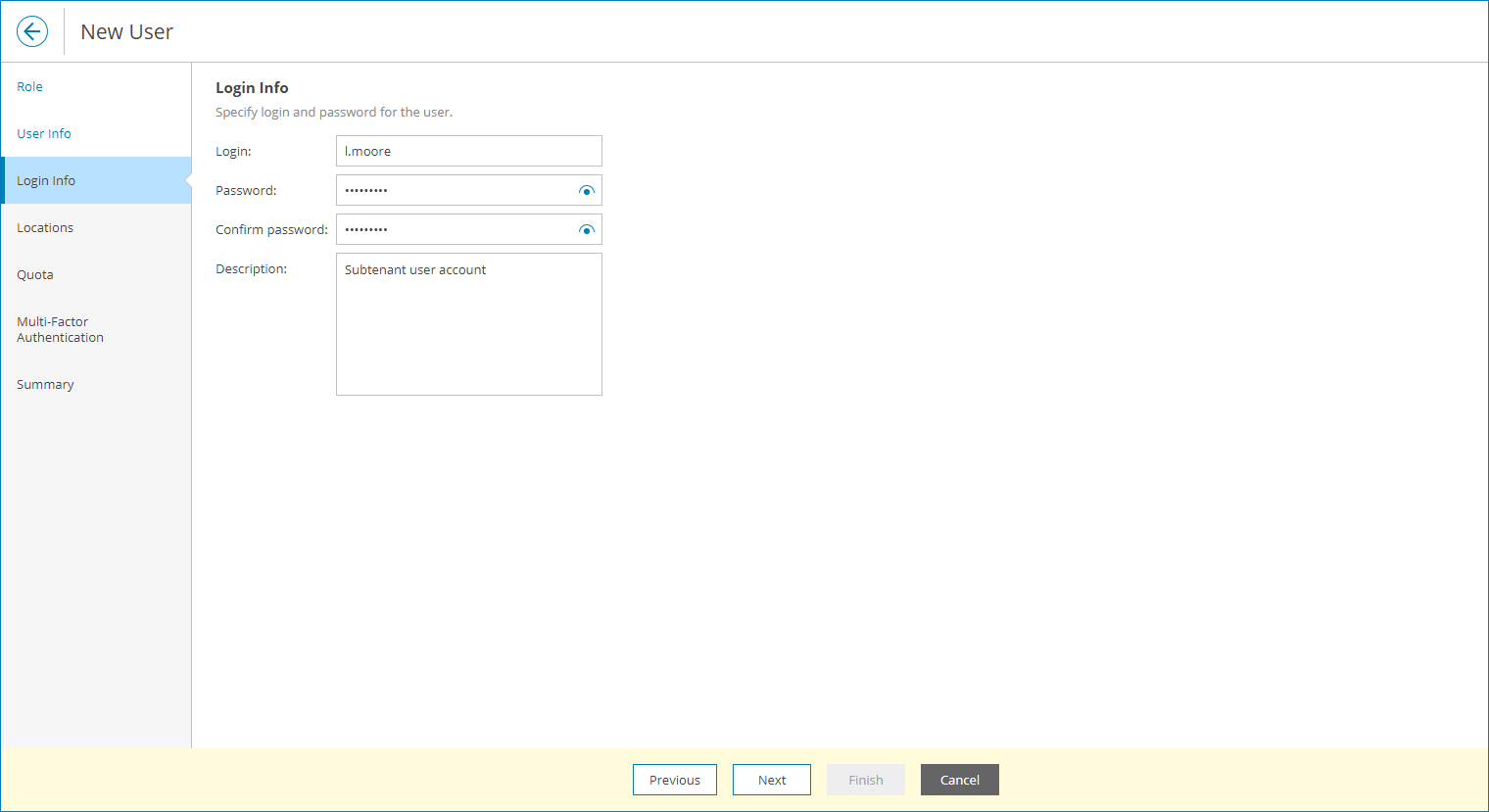Click the 'Confirm password:' field label
This screenshot has width=1489, height=812.
tap(271, 230)
